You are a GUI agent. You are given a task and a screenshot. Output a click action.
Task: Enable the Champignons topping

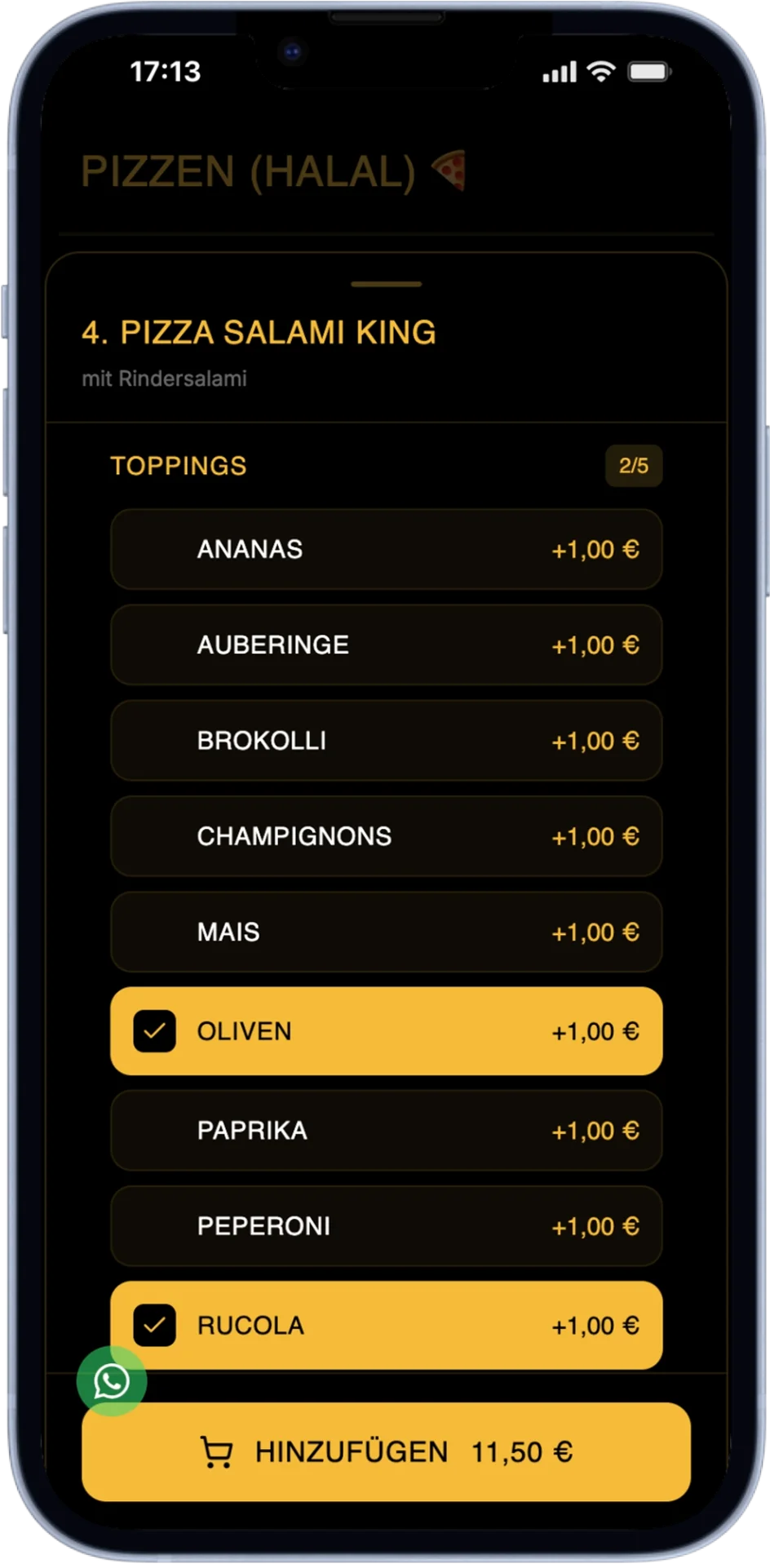(386, 836)
